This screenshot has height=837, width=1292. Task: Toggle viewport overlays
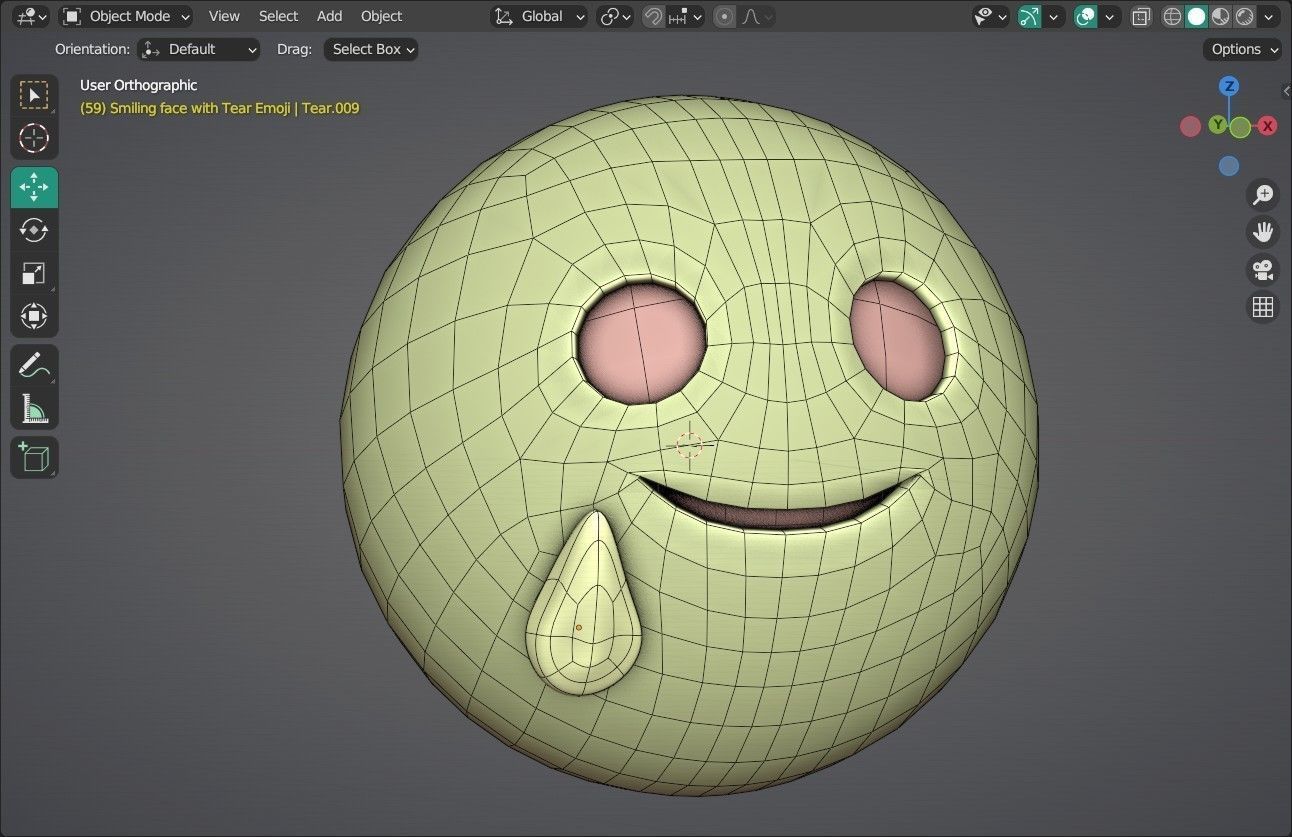(1085, 16)
